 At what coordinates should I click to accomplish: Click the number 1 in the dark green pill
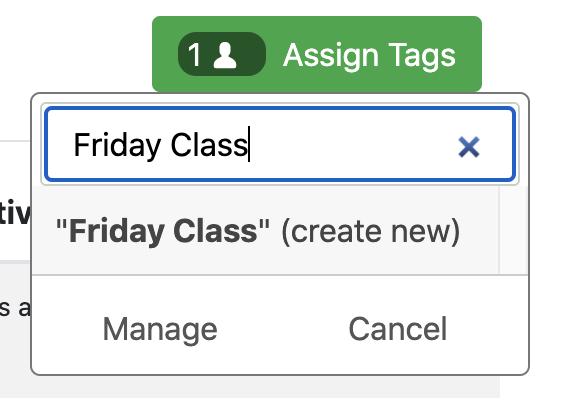194,55
